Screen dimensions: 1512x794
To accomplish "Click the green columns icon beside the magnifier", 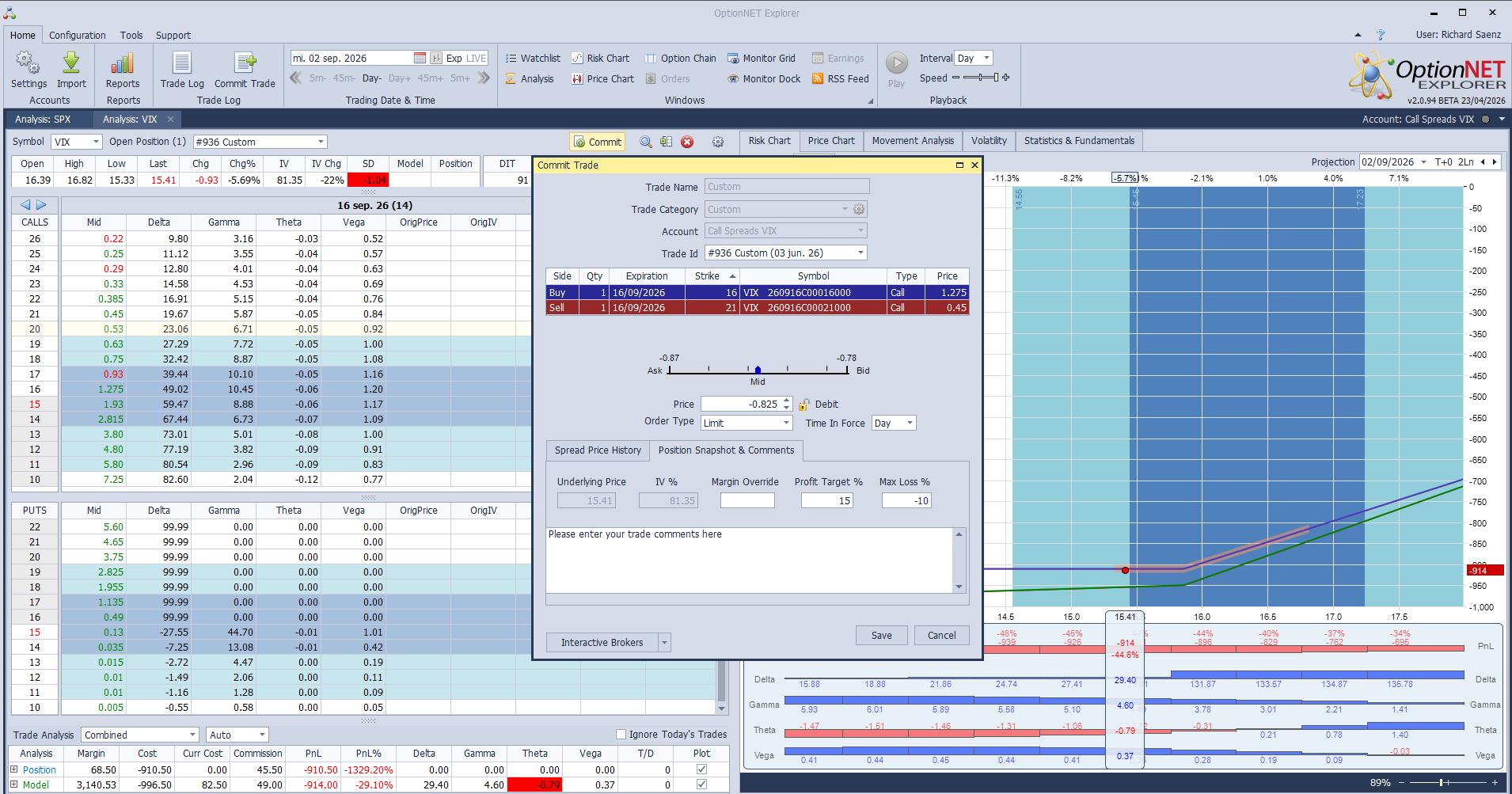I will (667, 142).
